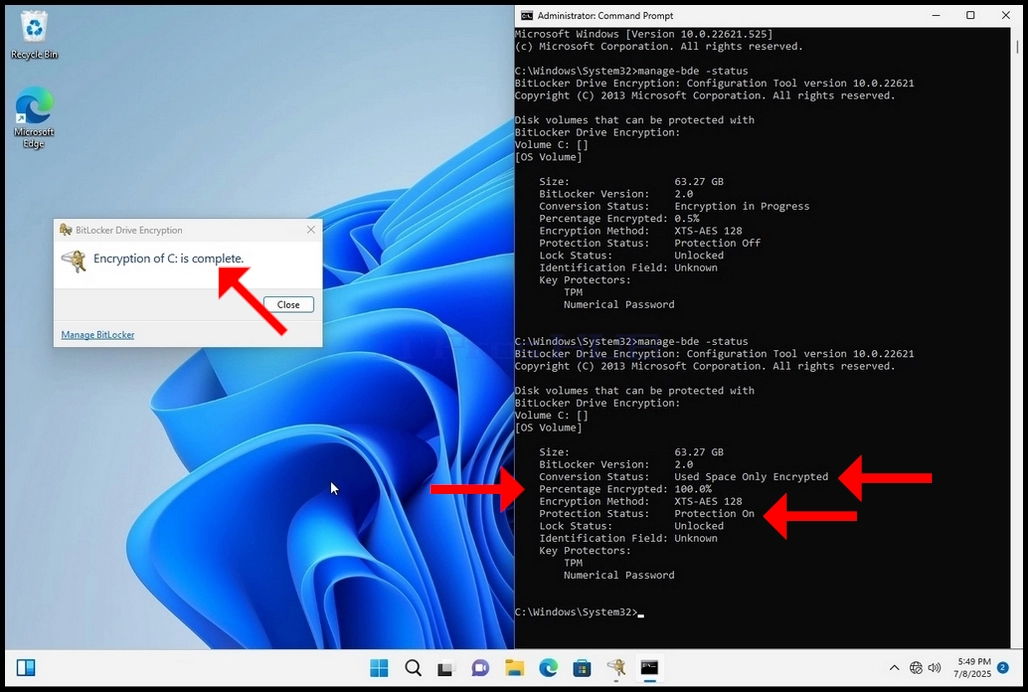Click 'Encryption in Progress' status text
This screenshot has width=1028, height=692.
pos(742,206)
